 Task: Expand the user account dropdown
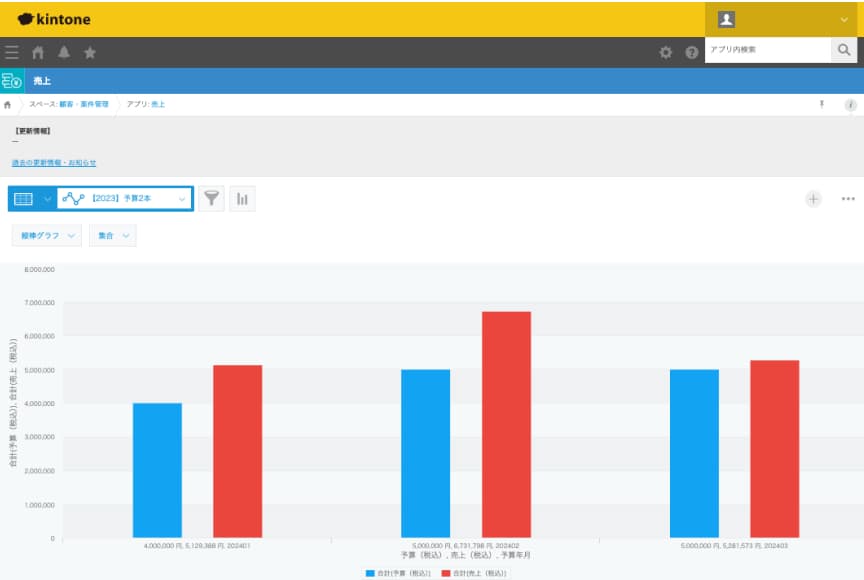784,19
